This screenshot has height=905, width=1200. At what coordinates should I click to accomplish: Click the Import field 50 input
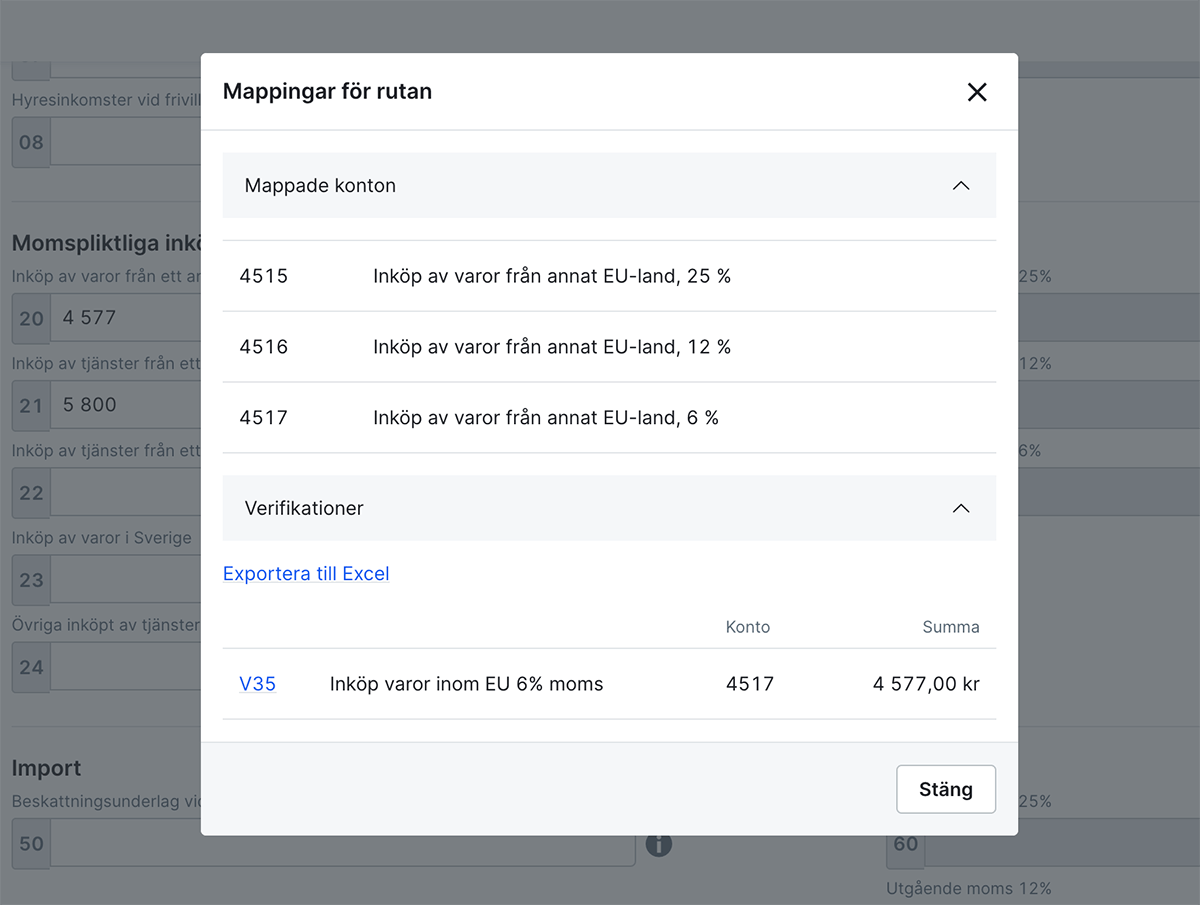(340, 844)
